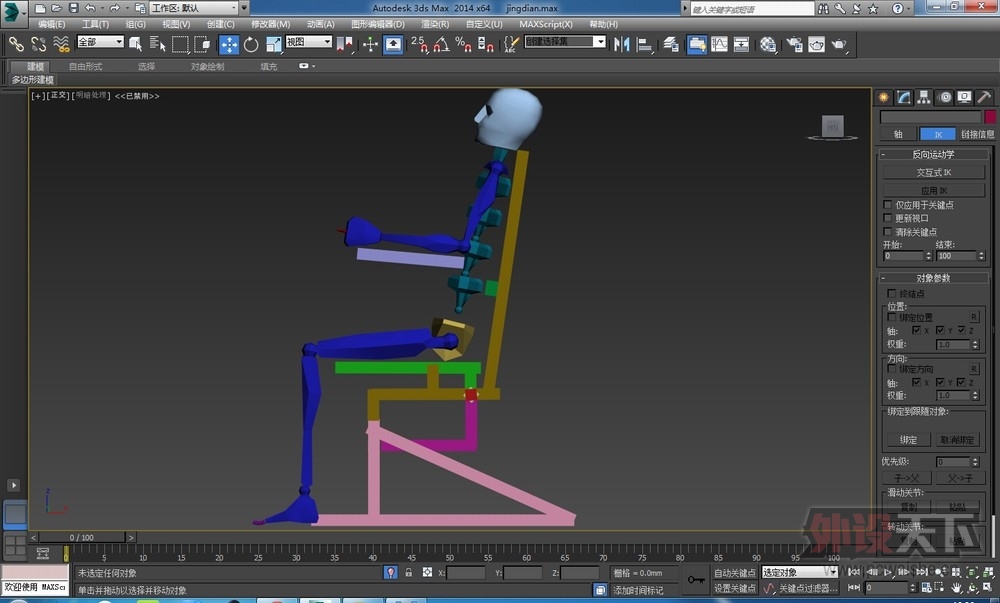
Task: Switch to the '自由形式' ribbon tab
Action: point(85,66)
